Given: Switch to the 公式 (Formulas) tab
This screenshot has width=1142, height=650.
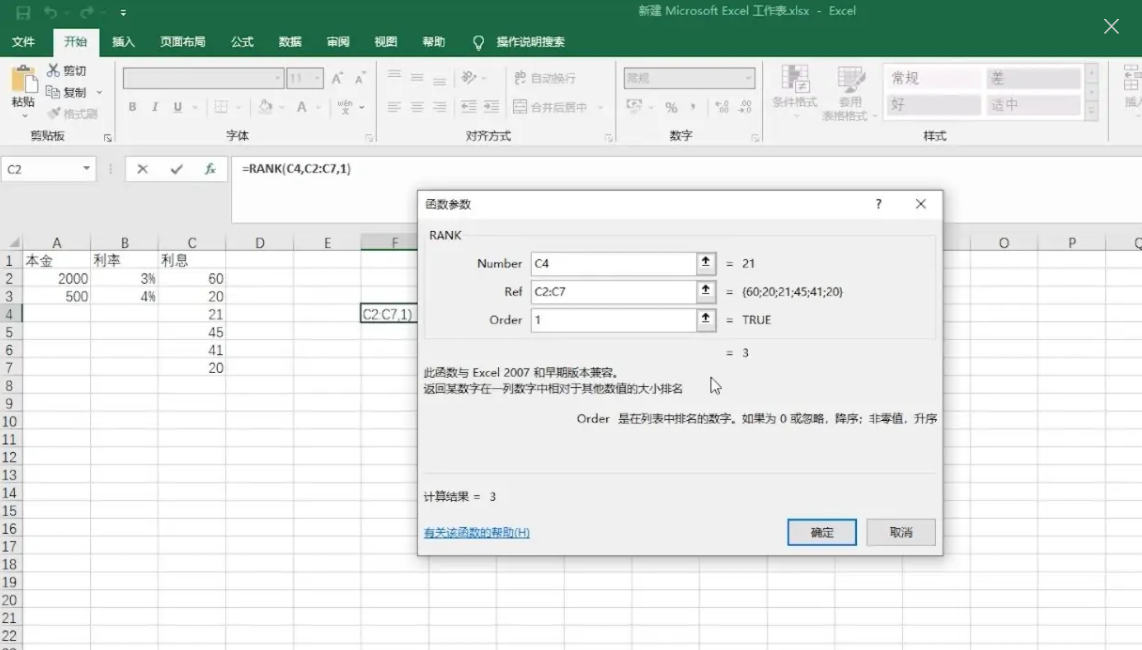Looking at the screenshot, I should click(x=242, y=42).
